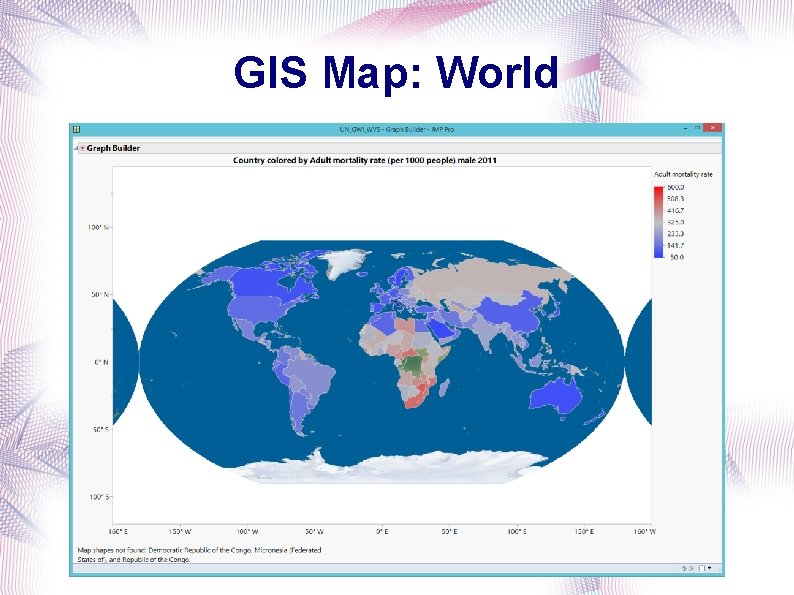Click the right-arrow icon in status bar
The width and height of the screenshot is (794, 595).
point(691,568)
